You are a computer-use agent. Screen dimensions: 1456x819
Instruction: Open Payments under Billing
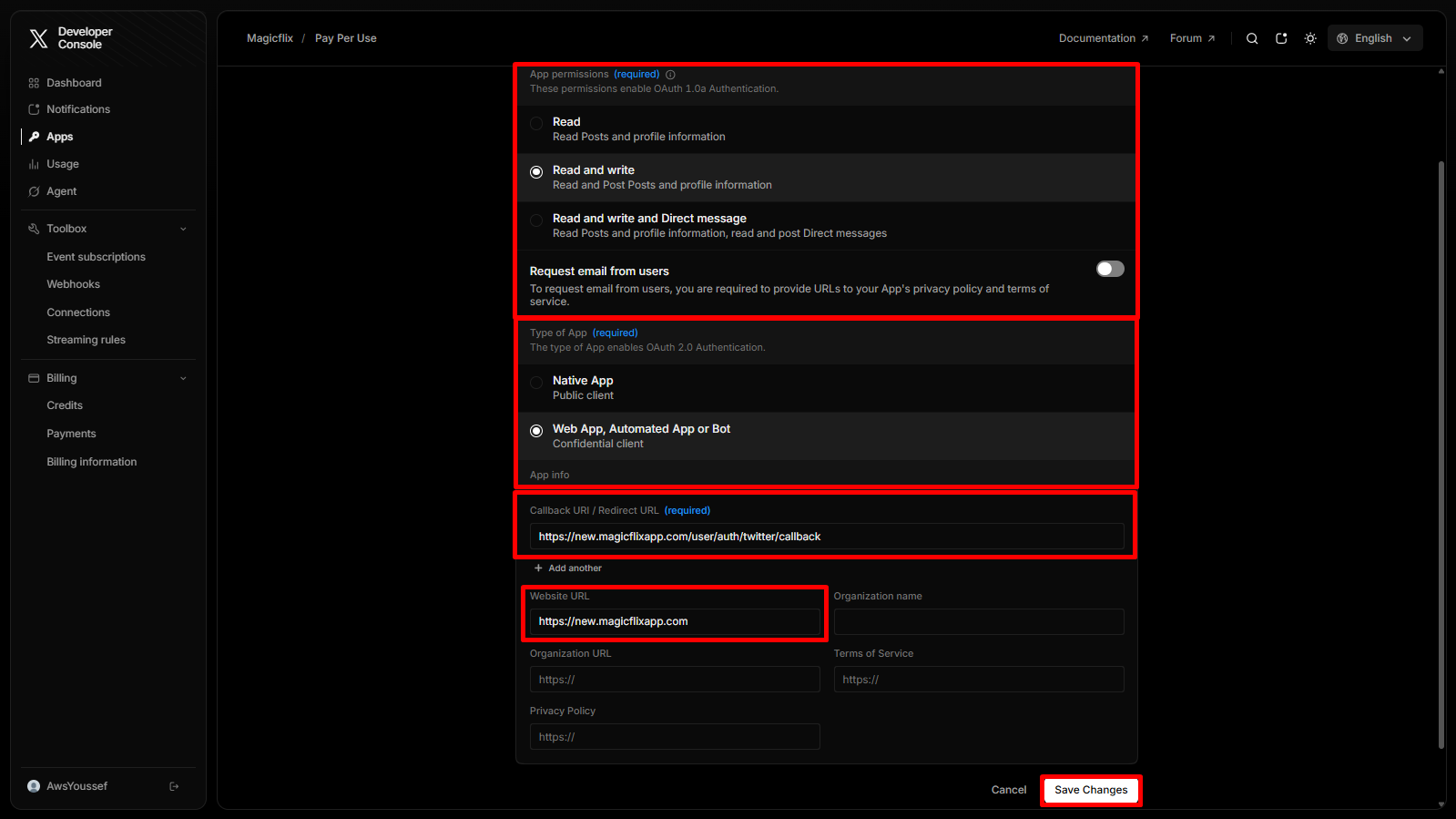pos(71,434)
